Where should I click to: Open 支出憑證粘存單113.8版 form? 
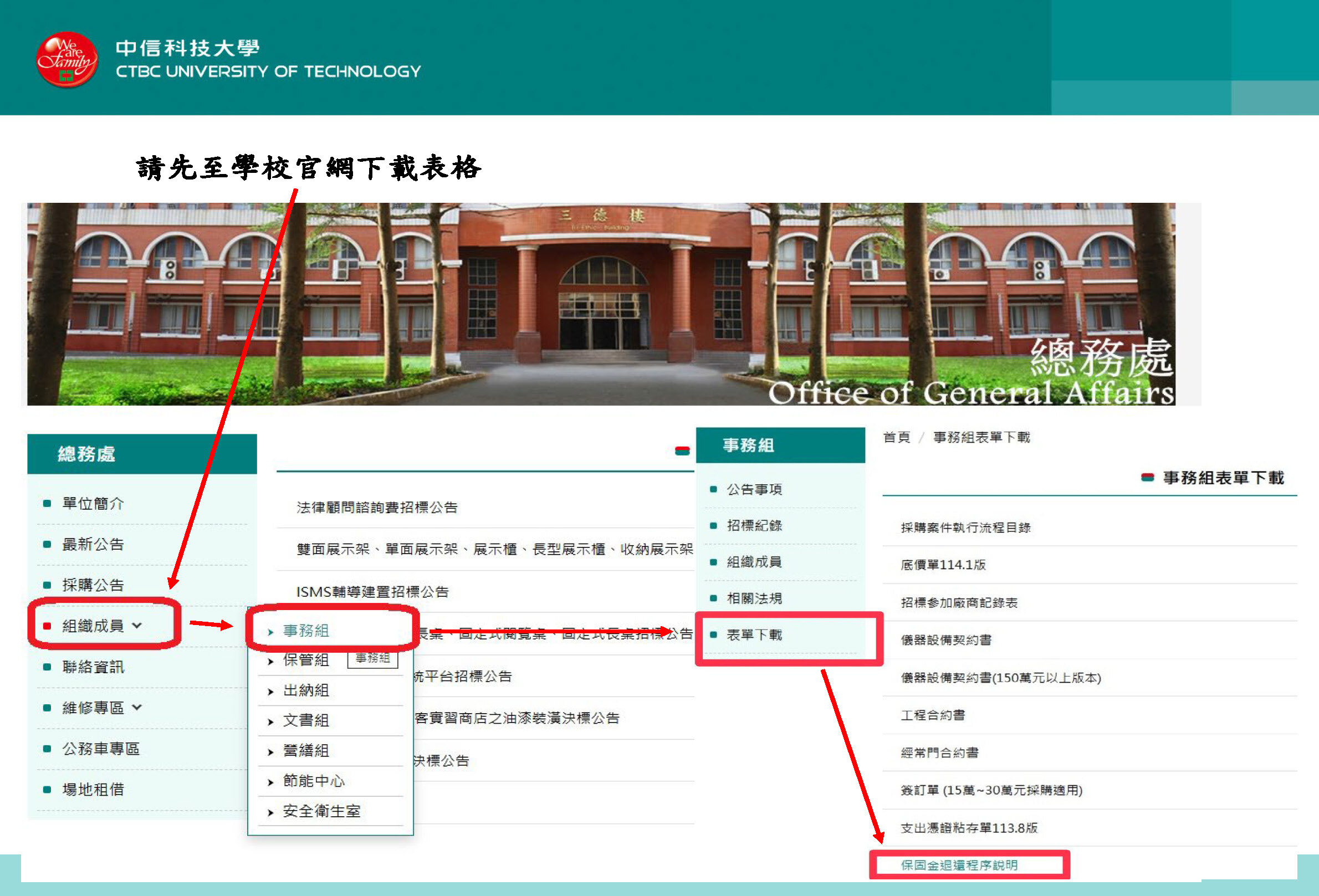click(x=969, y=828)
